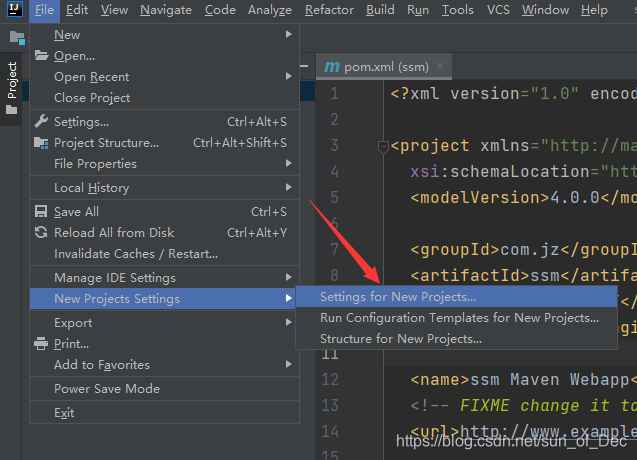The height and width of the screenshot is (460, 637).
Task: Open the Refactor menu
Action: 329,10
